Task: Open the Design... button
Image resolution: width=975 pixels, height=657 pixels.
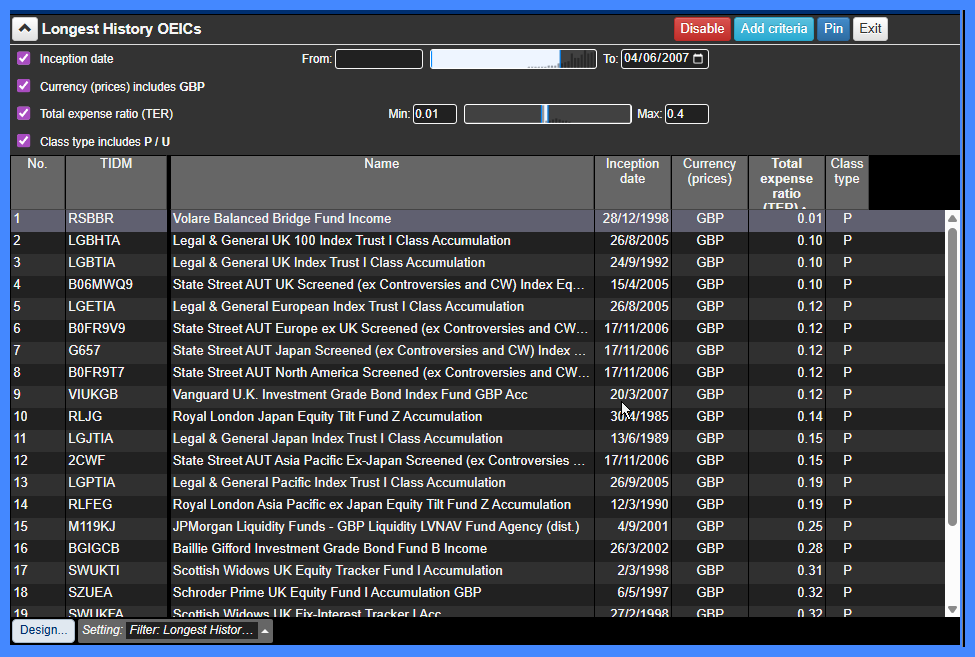Action: point(43,631)
